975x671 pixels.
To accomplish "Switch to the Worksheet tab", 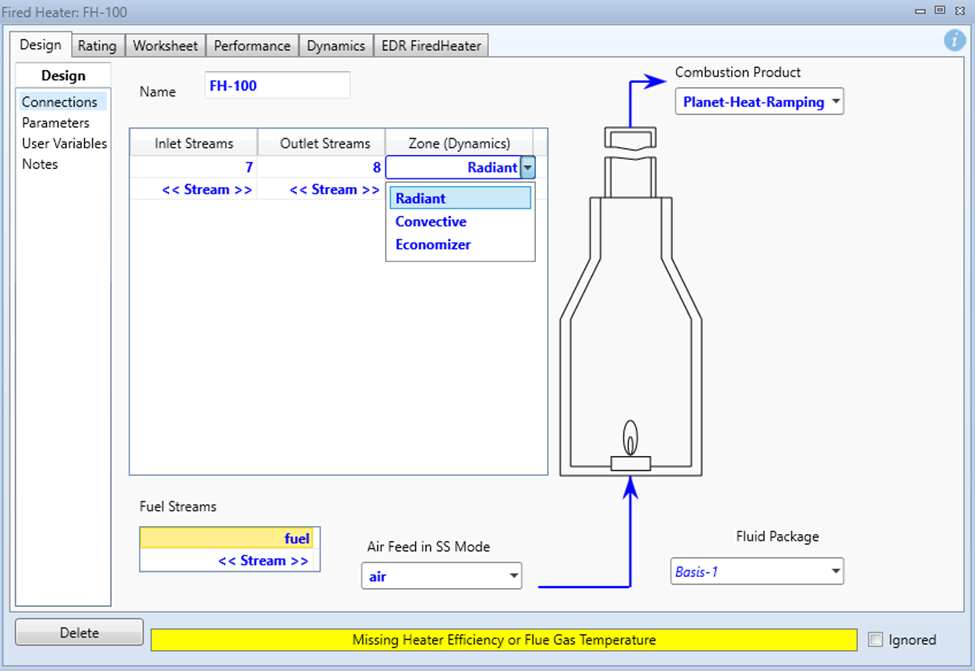I will [165, 46].
